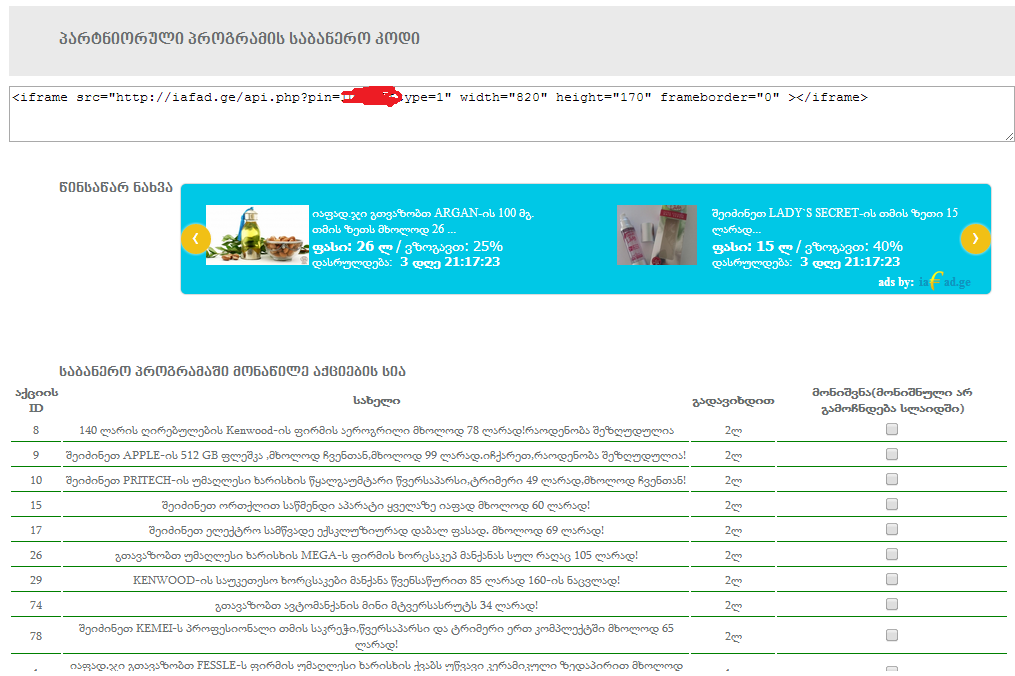Tick checkbox for KENWOOD row ID 29
This screenshot has height=676, width=1015.
[x=892, y=579]
